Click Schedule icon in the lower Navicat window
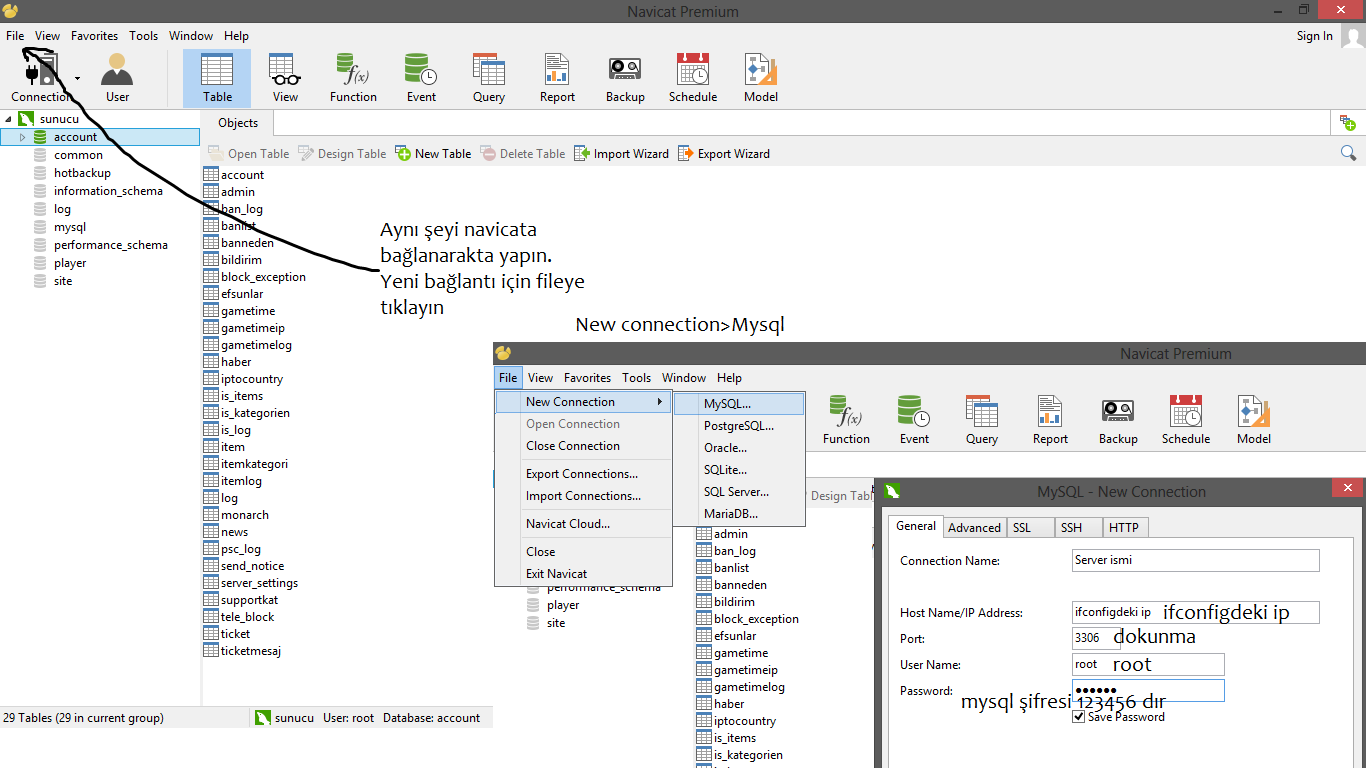This screenshot has height=768, width=1366. click(1186, 420)
